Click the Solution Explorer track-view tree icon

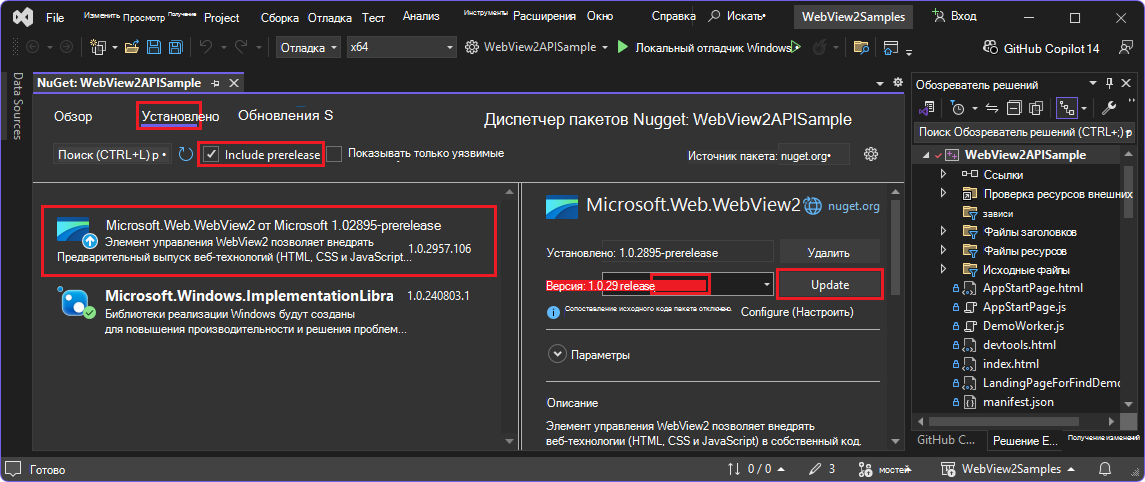(x=1067, y=109)
